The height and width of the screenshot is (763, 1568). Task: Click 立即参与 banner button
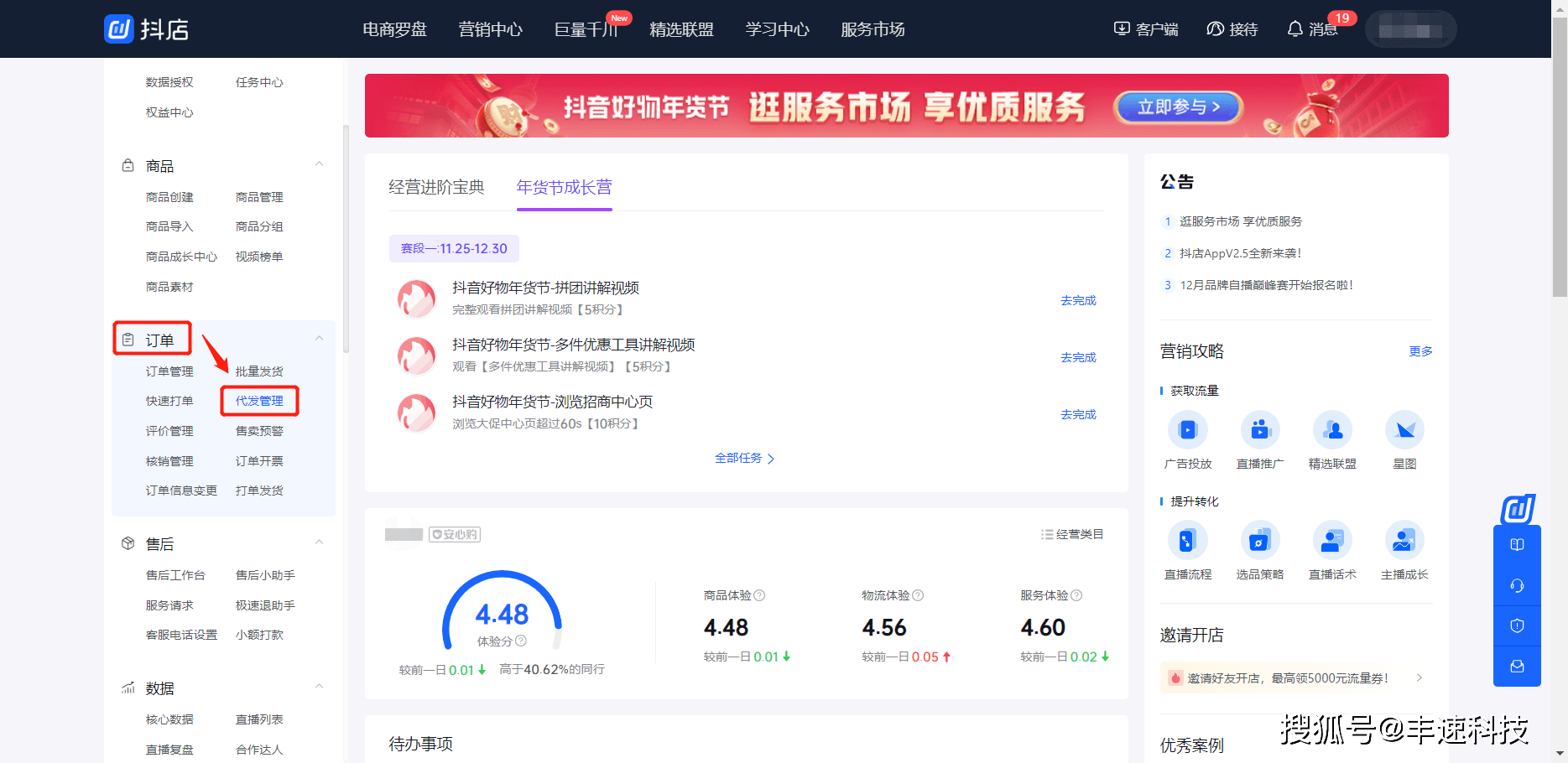point(1178,107)
